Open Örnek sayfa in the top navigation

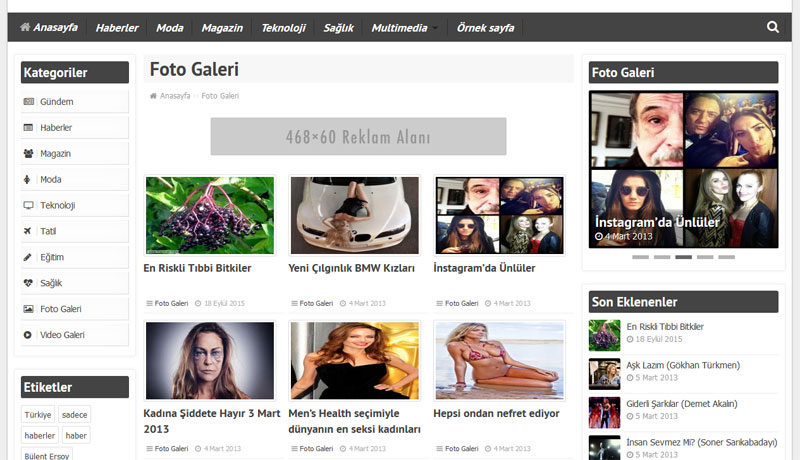pos(485,28)
